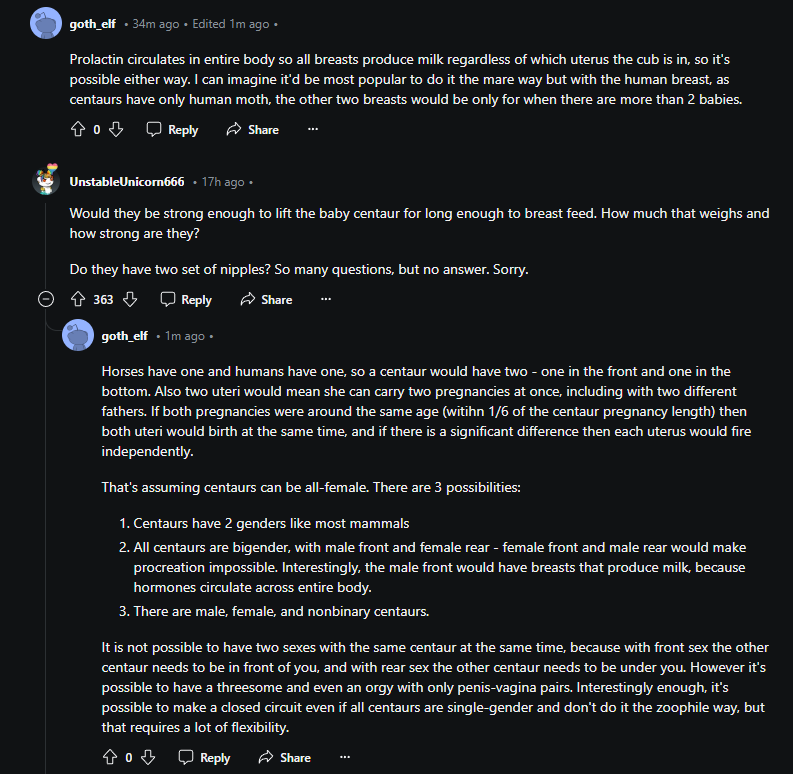Viewport: 793px width, 774px height.
Task: Share goth_elf's prolactin comment
Action: (252, 129)
